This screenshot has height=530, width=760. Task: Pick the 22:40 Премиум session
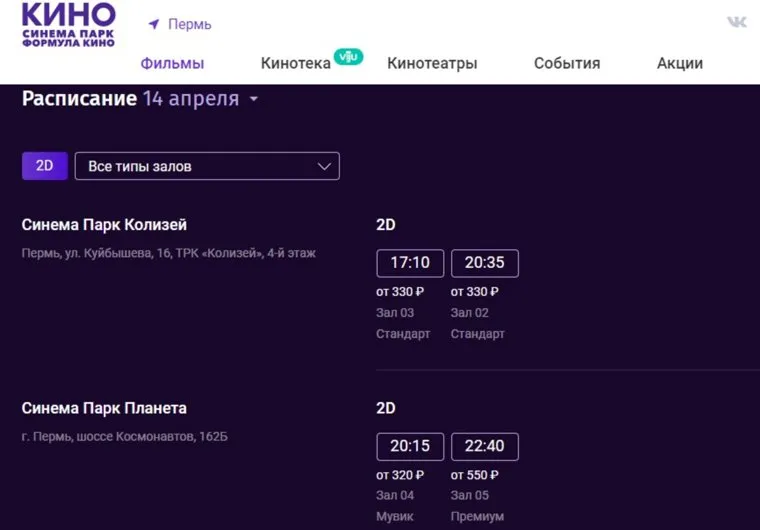[484, 446]
